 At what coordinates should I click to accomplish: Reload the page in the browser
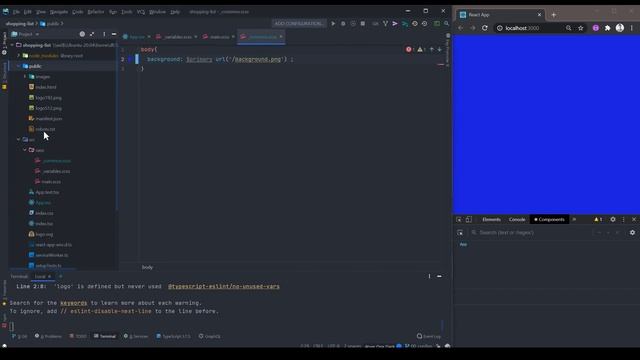click(484, 28)
